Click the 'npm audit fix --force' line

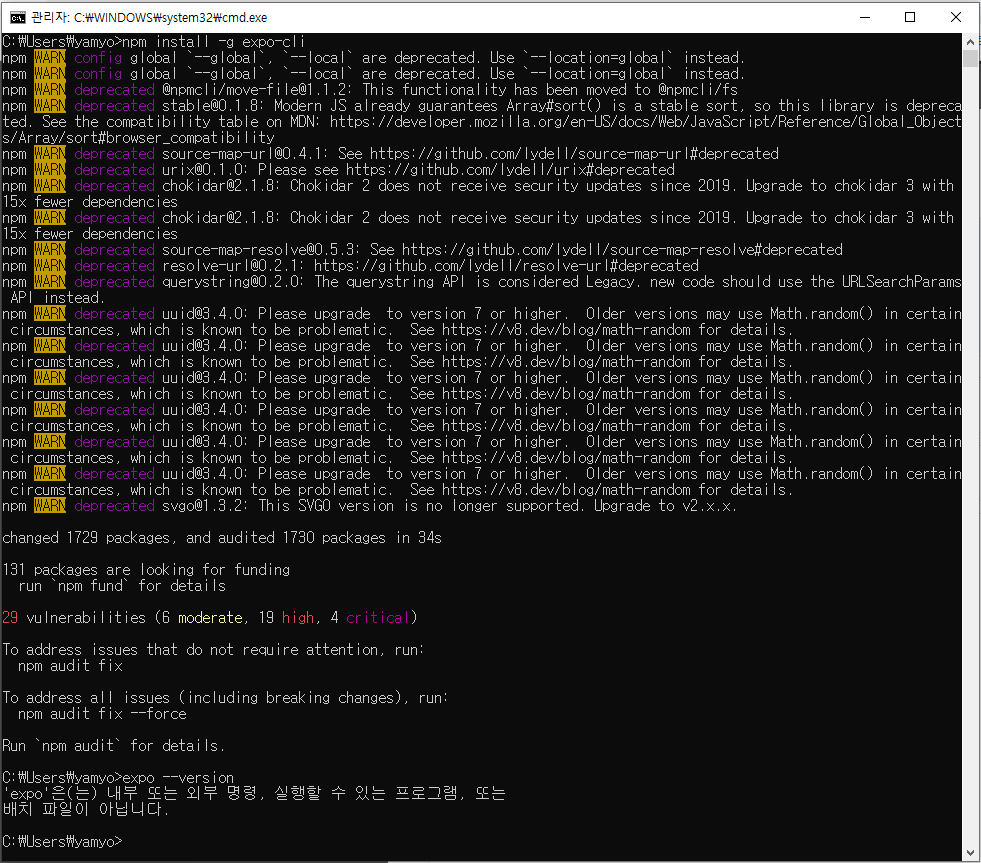click(x=102, y=714)
